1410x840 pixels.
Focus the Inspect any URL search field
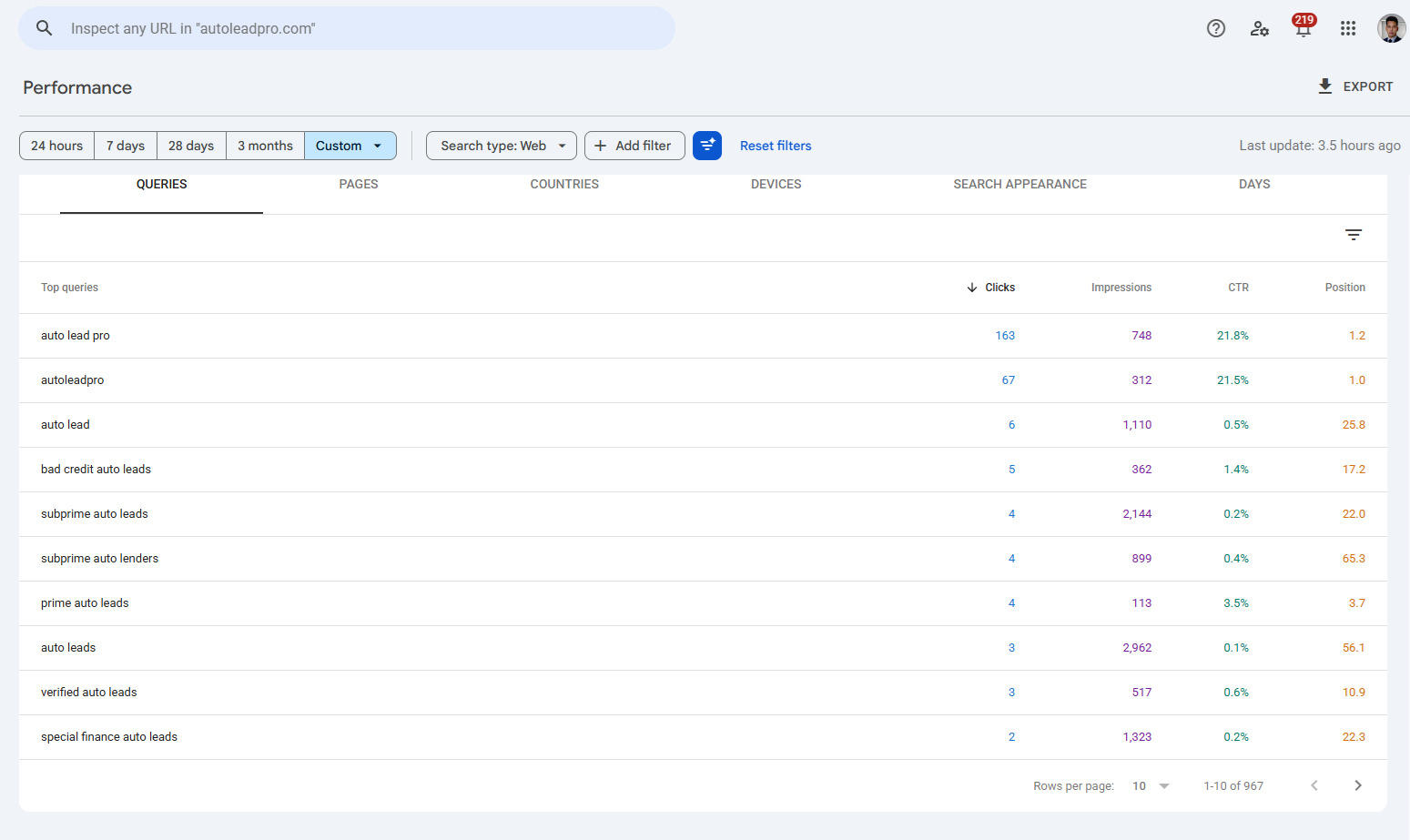click(x=347, y=28)
